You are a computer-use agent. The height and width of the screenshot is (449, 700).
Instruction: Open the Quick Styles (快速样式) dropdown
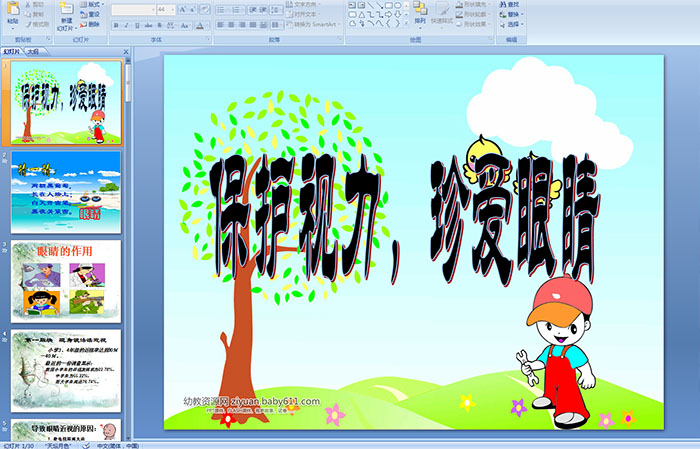(442, 13)
